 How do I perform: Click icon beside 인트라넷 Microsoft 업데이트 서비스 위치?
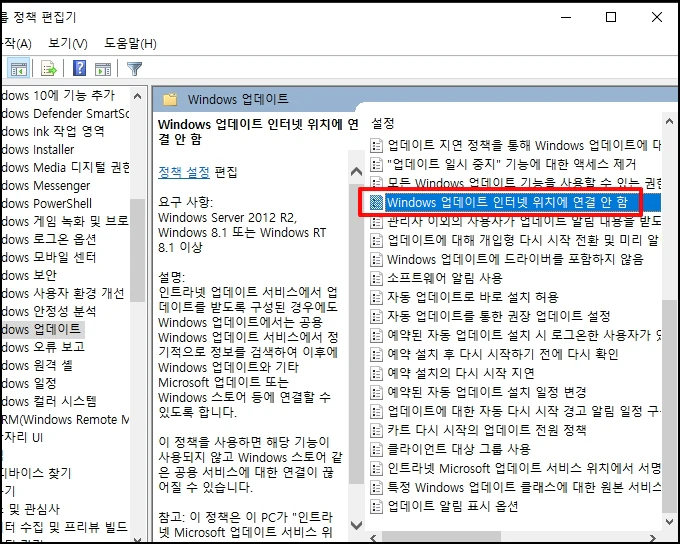click(x=376, y=468)
